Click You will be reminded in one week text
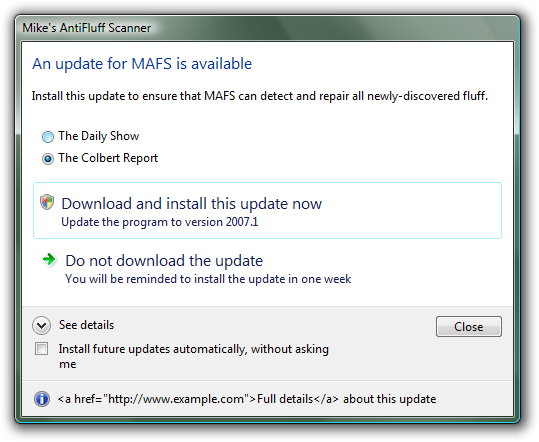The height and width of the screenshot is (442, 539). point(208,279)
